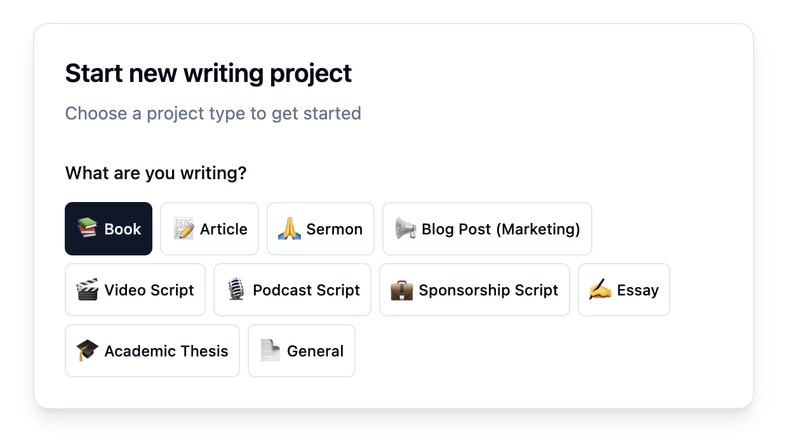Select the Academic Thesis label
Viewport: 800px width, 446px height.
point(166,351)
